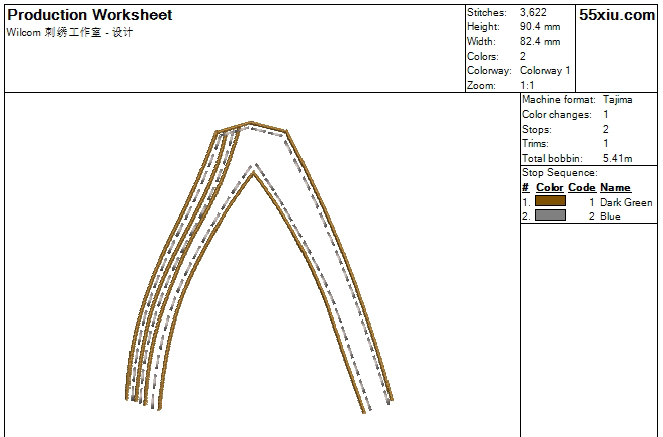Click the Name column header
This screenshot has width=663, height=437.
(615, 187)
